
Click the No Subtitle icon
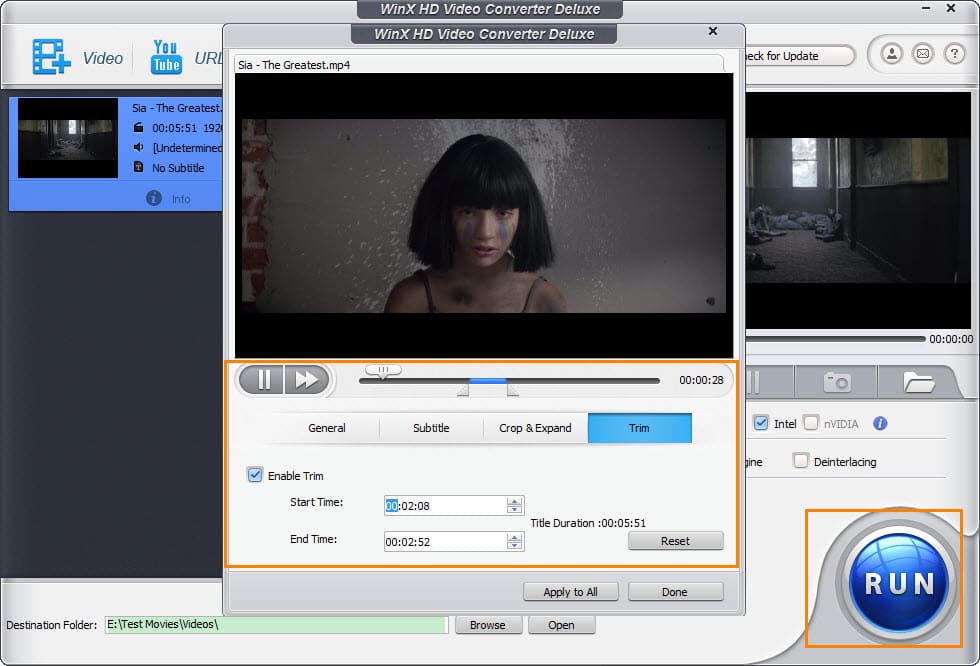click(x=139, y=167)
